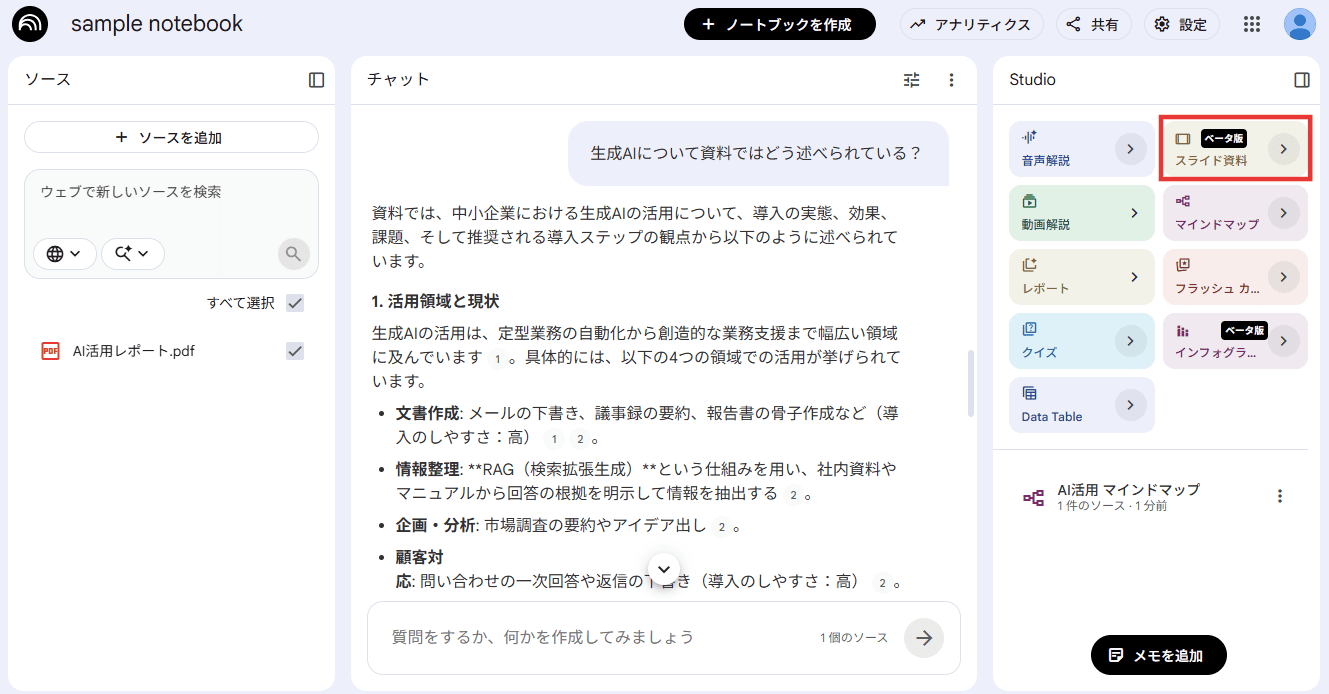This screenshot has width=1329, height=694.
Task: Click the user question bubble 生成AIについて
Action: [x=756, y=153]
